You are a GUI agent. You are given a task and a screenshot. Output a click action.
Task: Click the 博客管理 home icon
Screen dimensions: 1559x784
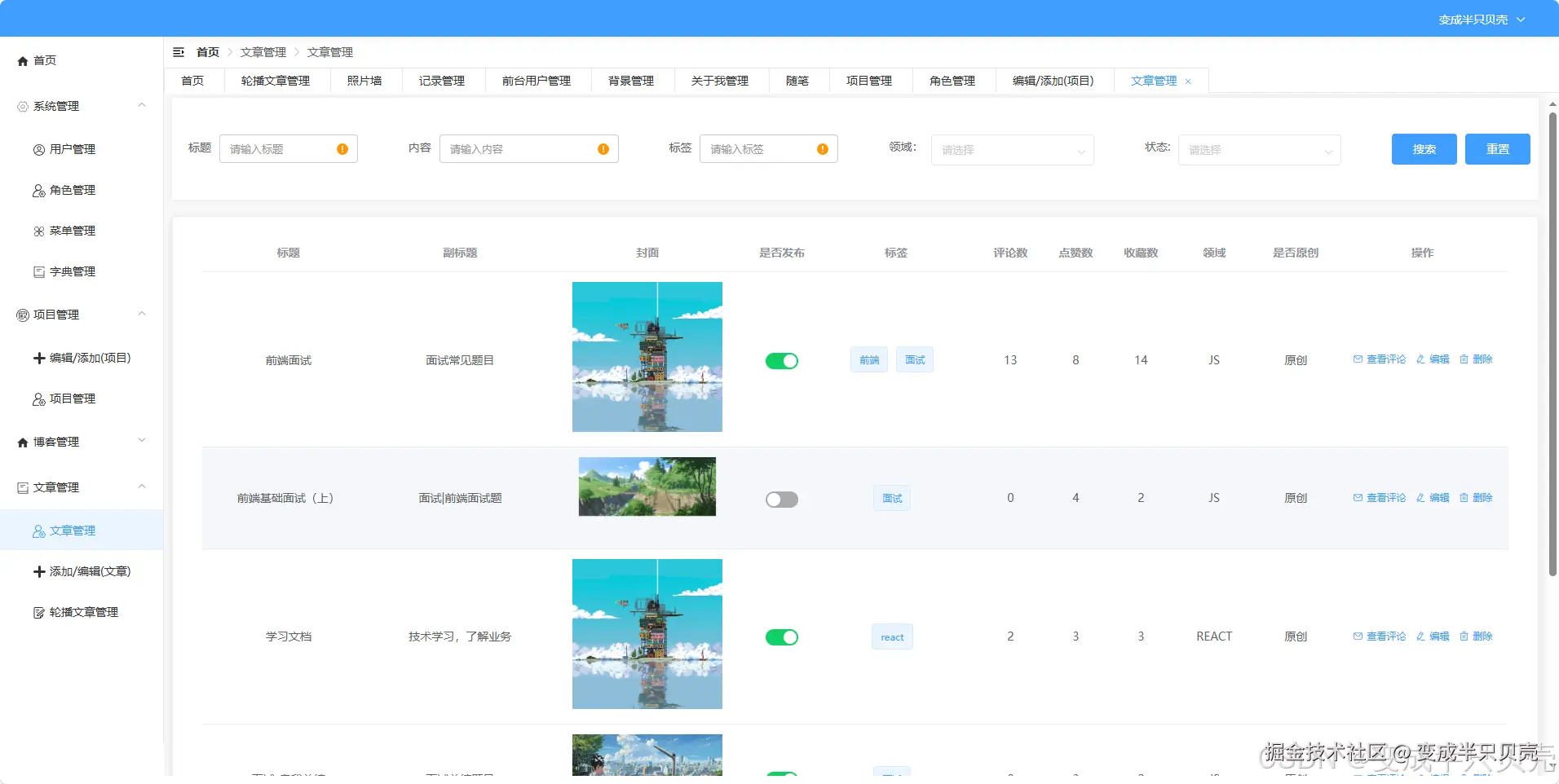(x=23, y=443)
